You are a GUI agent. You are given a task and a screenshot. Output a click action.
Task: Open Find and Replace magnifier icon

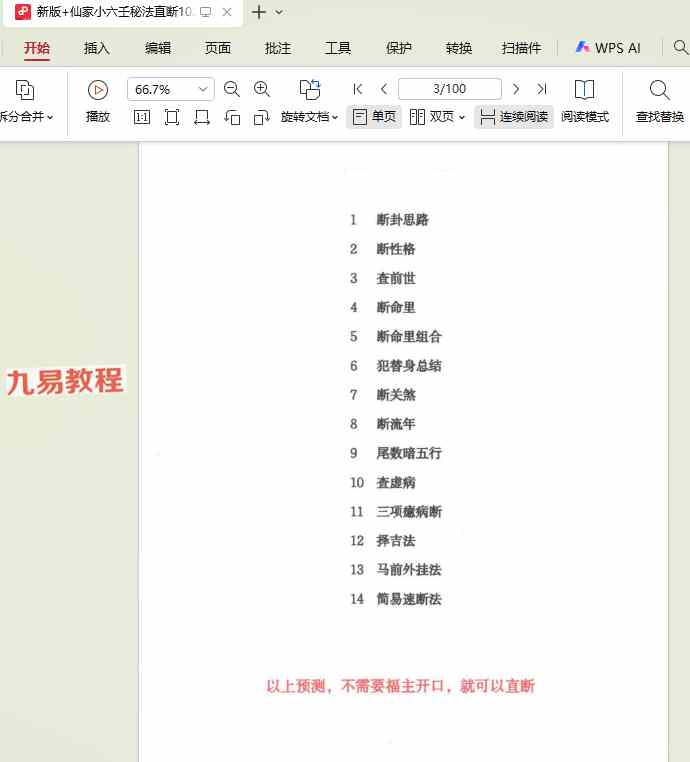click(659, 90)
